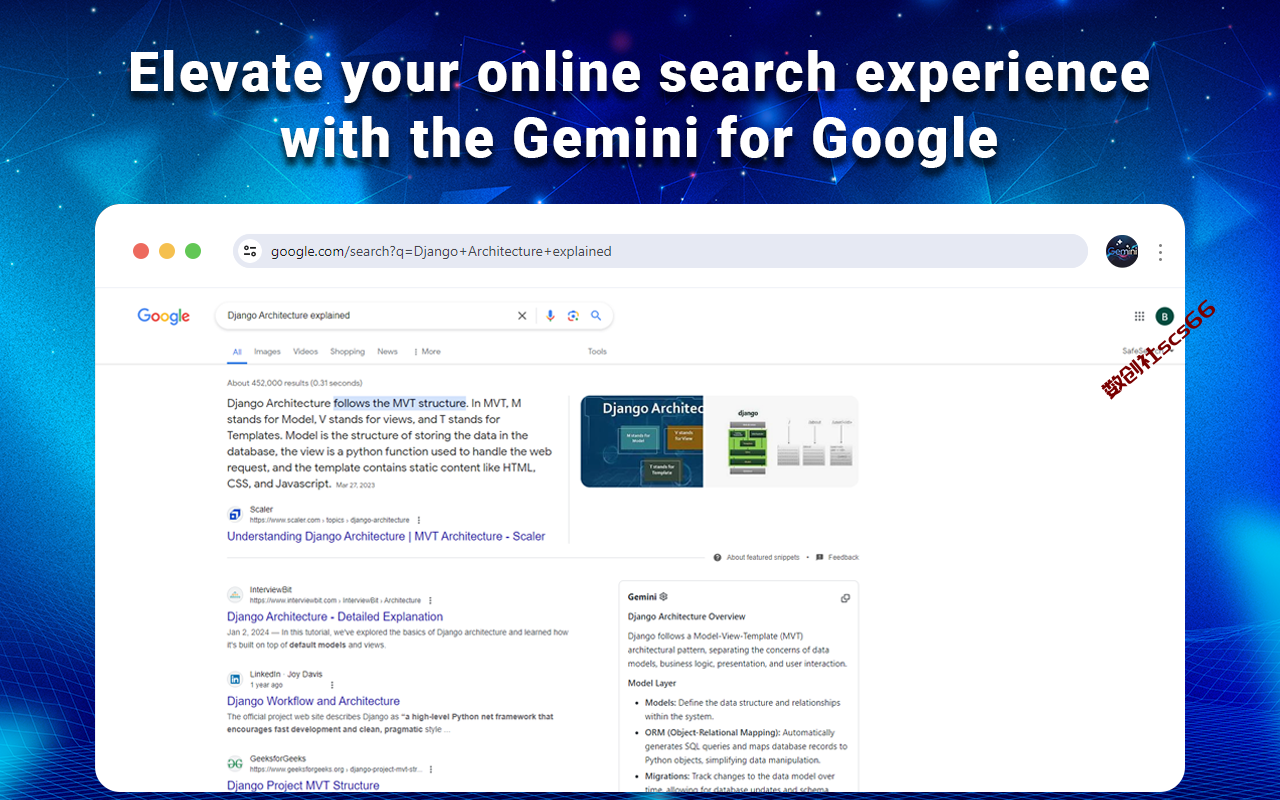Open Google Lens image search icon
The width and height of the screenshot is (1280, 800).
click(x=573, y=316)
